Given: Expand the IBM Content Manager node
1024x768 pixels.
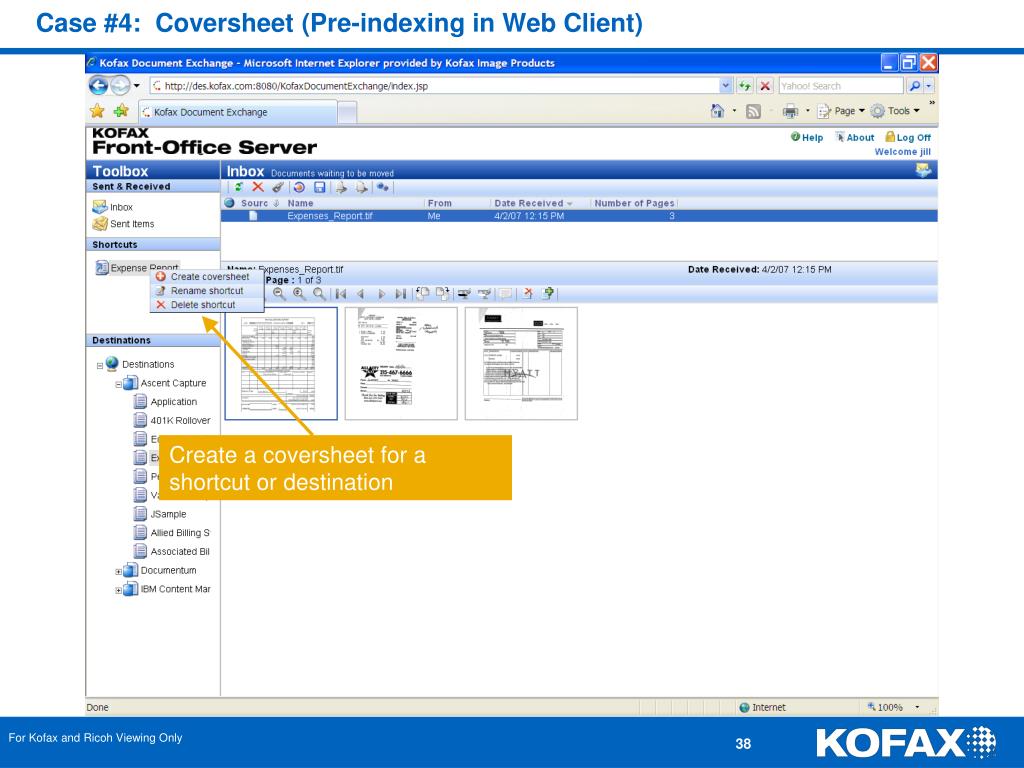Looking at the screenshot, I should 118,590.
